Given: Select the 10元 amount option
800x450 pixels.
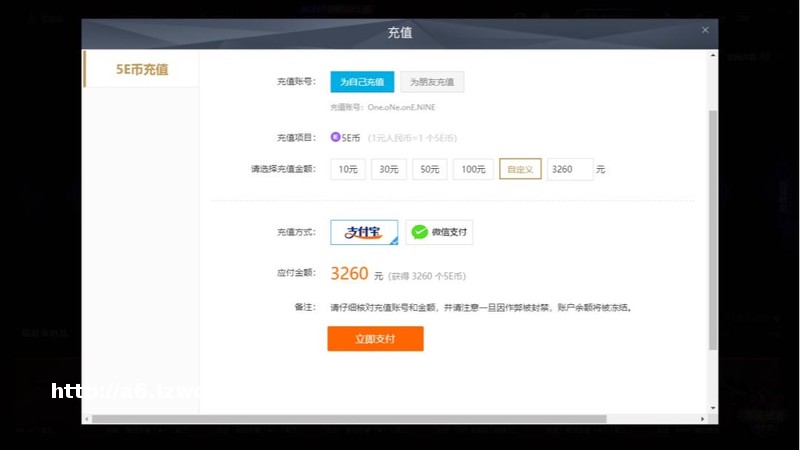Looking at the screenshot, I should click(x=347, y=169).
